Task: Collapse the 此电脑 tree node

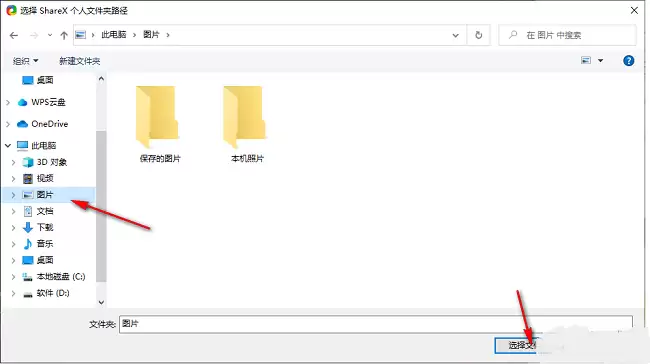Action: pyautogui.click(x=8, y=146)
